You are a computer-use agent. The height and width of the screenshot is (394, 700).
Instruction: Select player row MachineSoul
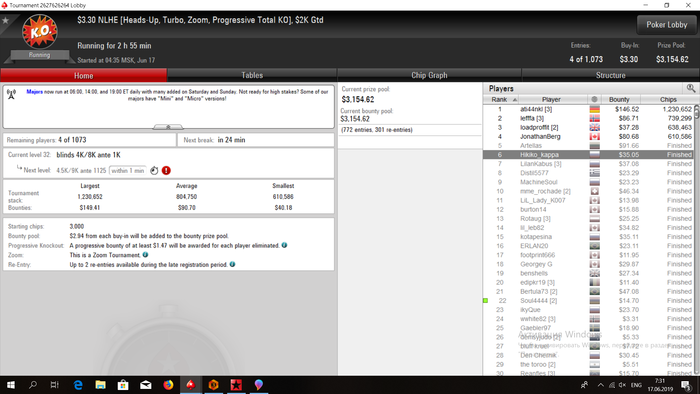click(x=588, y=182)
